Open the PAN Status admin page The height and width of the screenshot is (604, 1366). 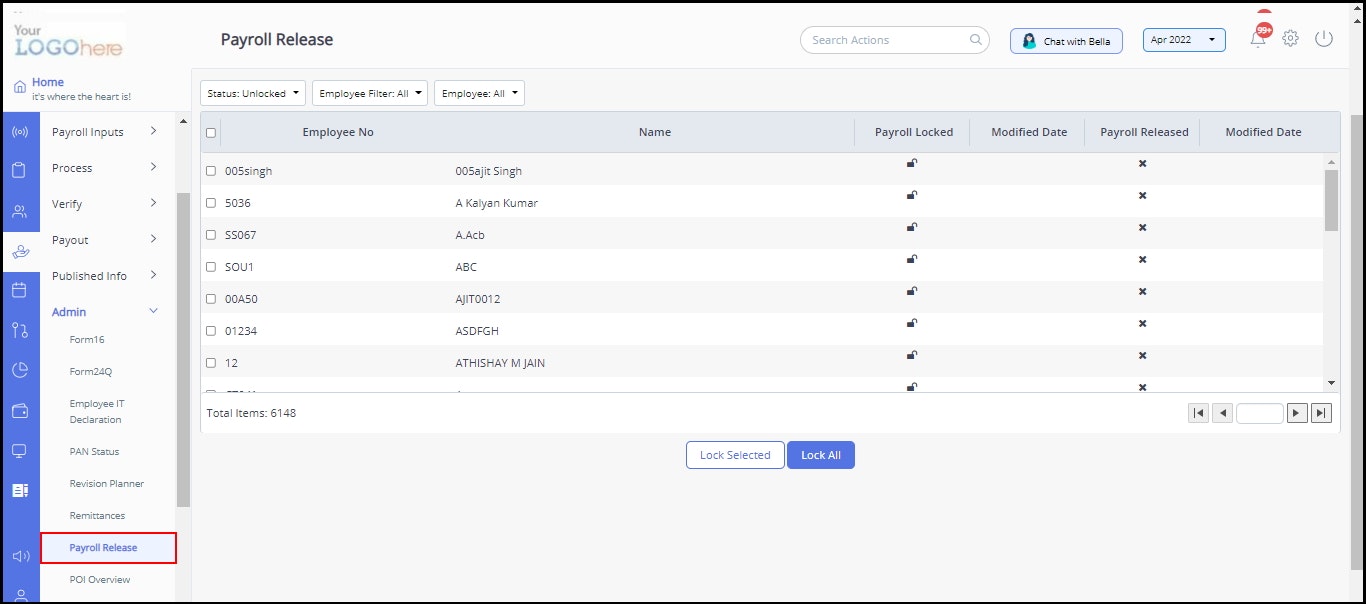pyautogui.click(x=94, y=451)
